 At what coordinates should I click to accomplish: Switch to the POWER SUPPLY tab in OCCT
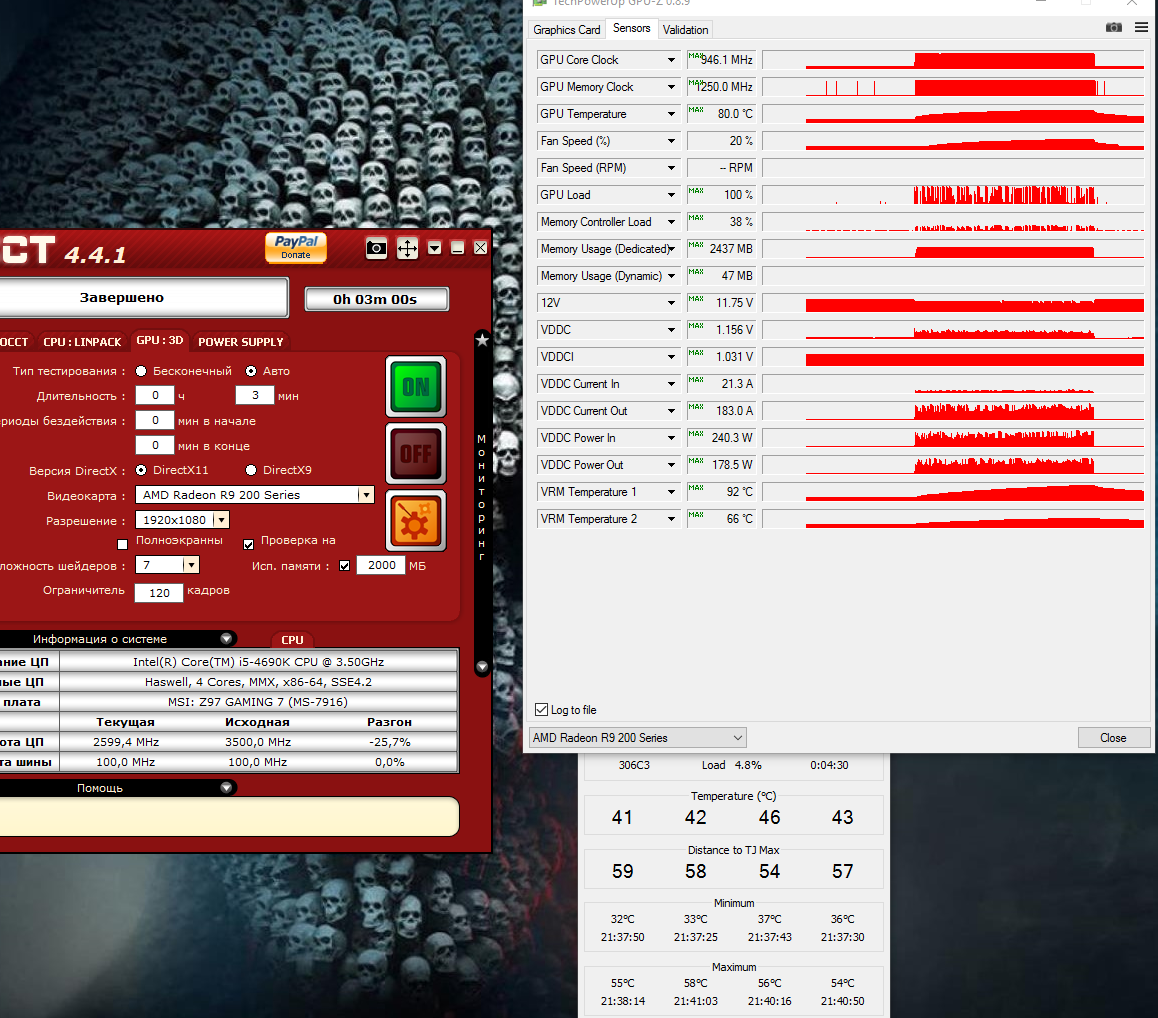point(241,342)
